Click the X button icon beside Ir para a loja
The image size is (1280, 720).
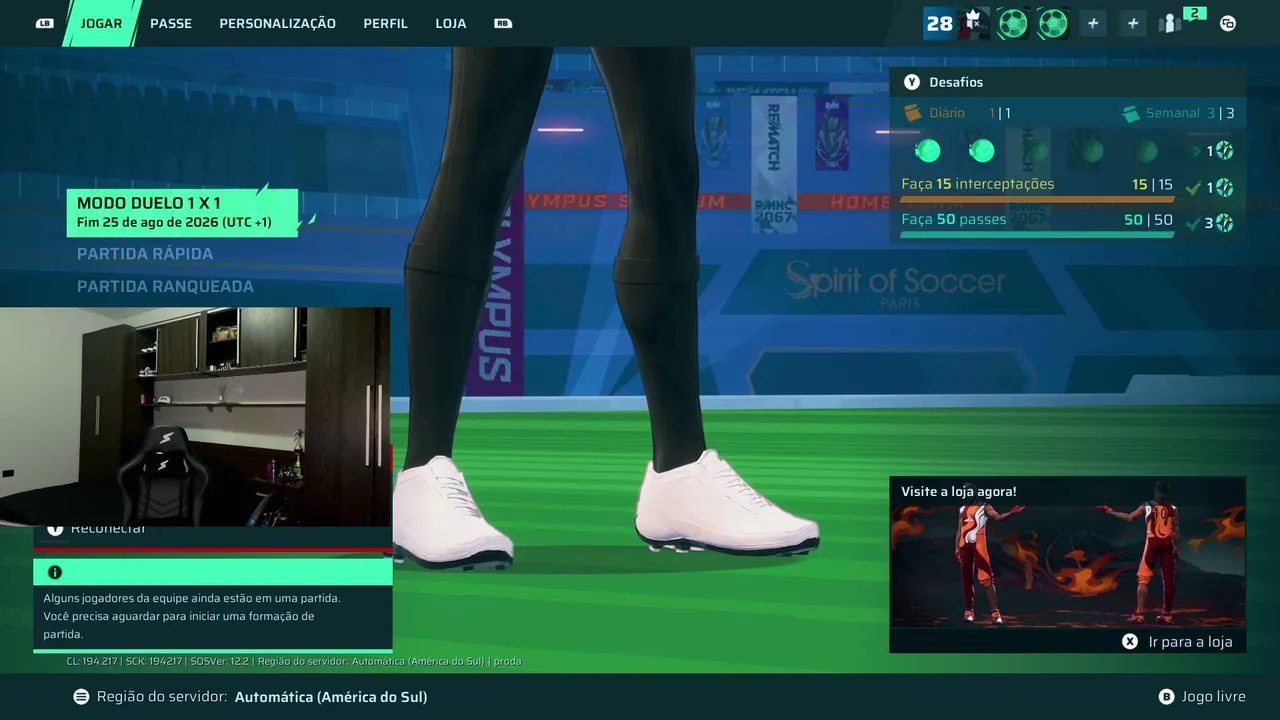(1130, 642)
